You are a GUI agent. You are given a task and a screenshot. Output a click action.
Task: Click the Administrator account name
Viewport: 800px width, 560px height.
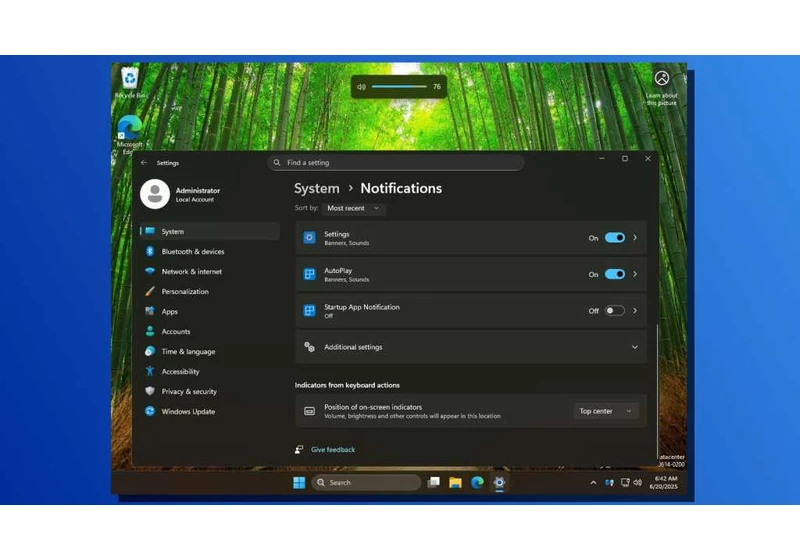pyautogui.click(x=198, y=191)
